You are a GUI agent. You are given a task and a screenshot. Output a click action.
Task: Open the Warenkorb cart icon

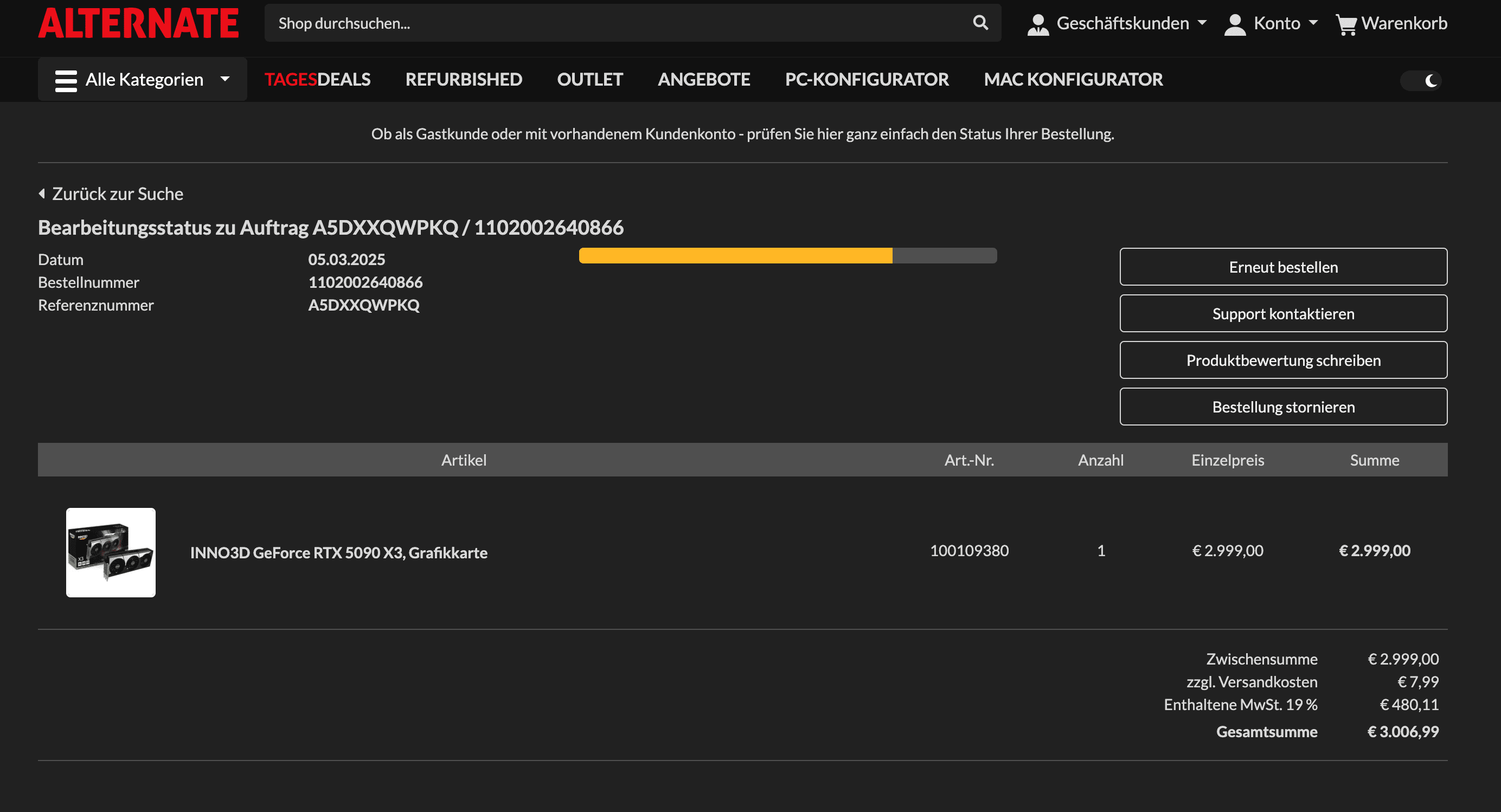tap(1346, 24)
